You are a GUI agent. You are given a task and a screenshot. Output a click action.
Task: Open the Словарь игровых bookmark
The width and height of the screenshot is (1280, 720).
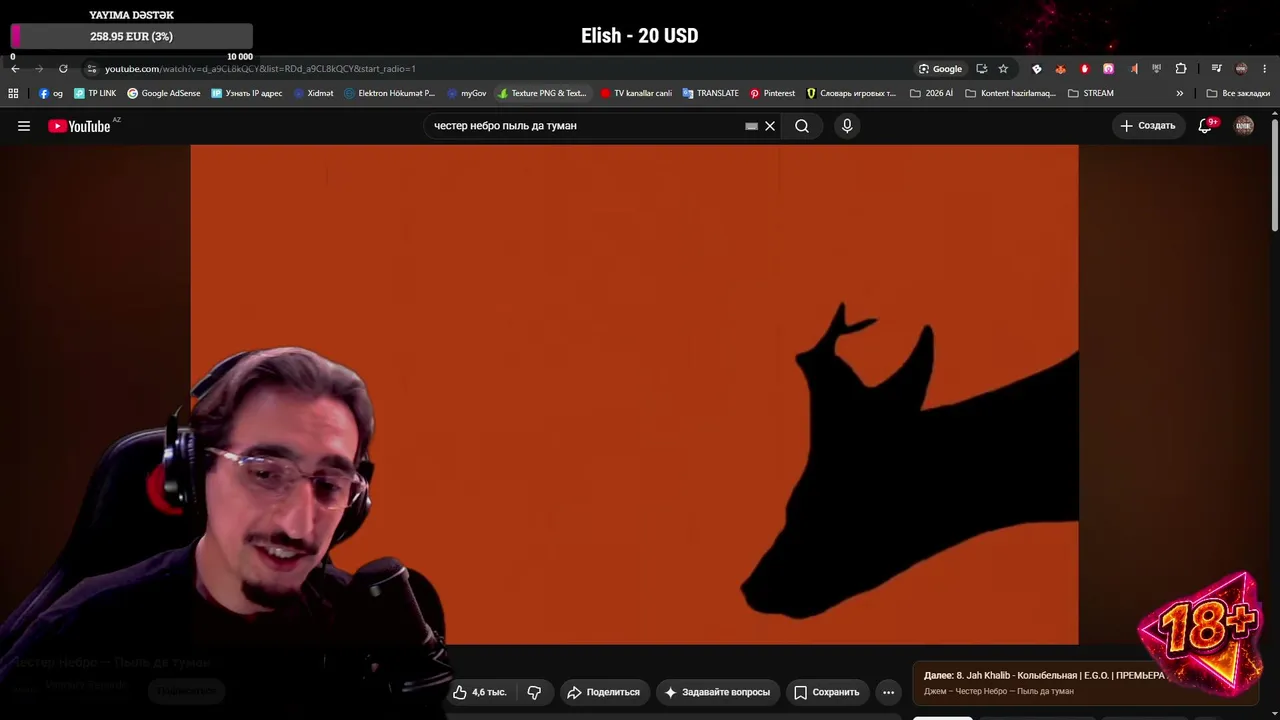pos(851,93)
